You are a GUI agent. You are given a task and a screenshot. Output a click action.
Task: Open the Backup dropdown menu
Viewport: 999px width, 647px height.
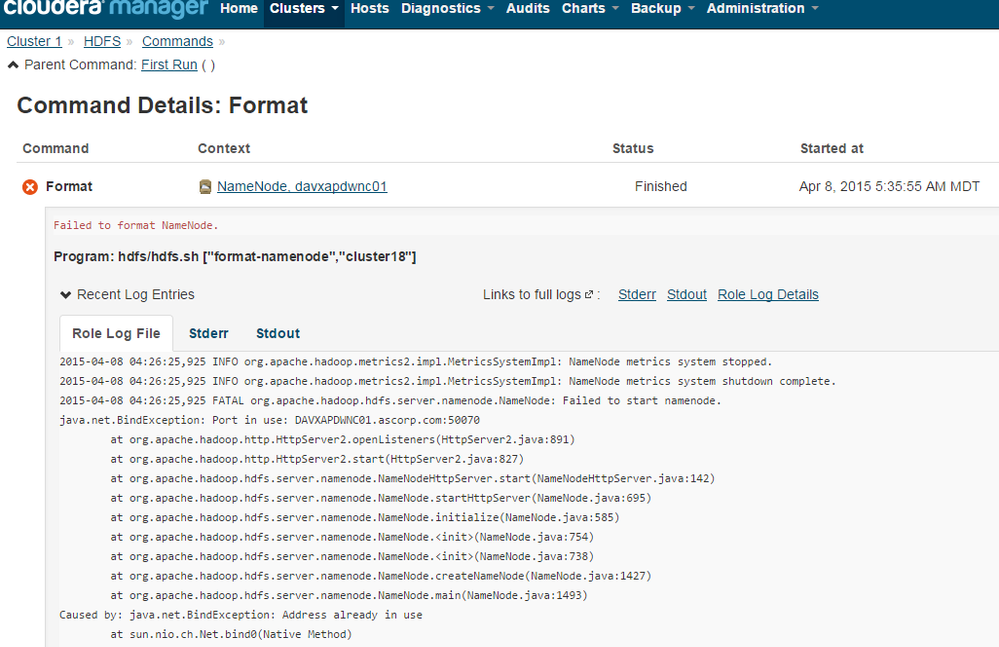tap(662, 9)
